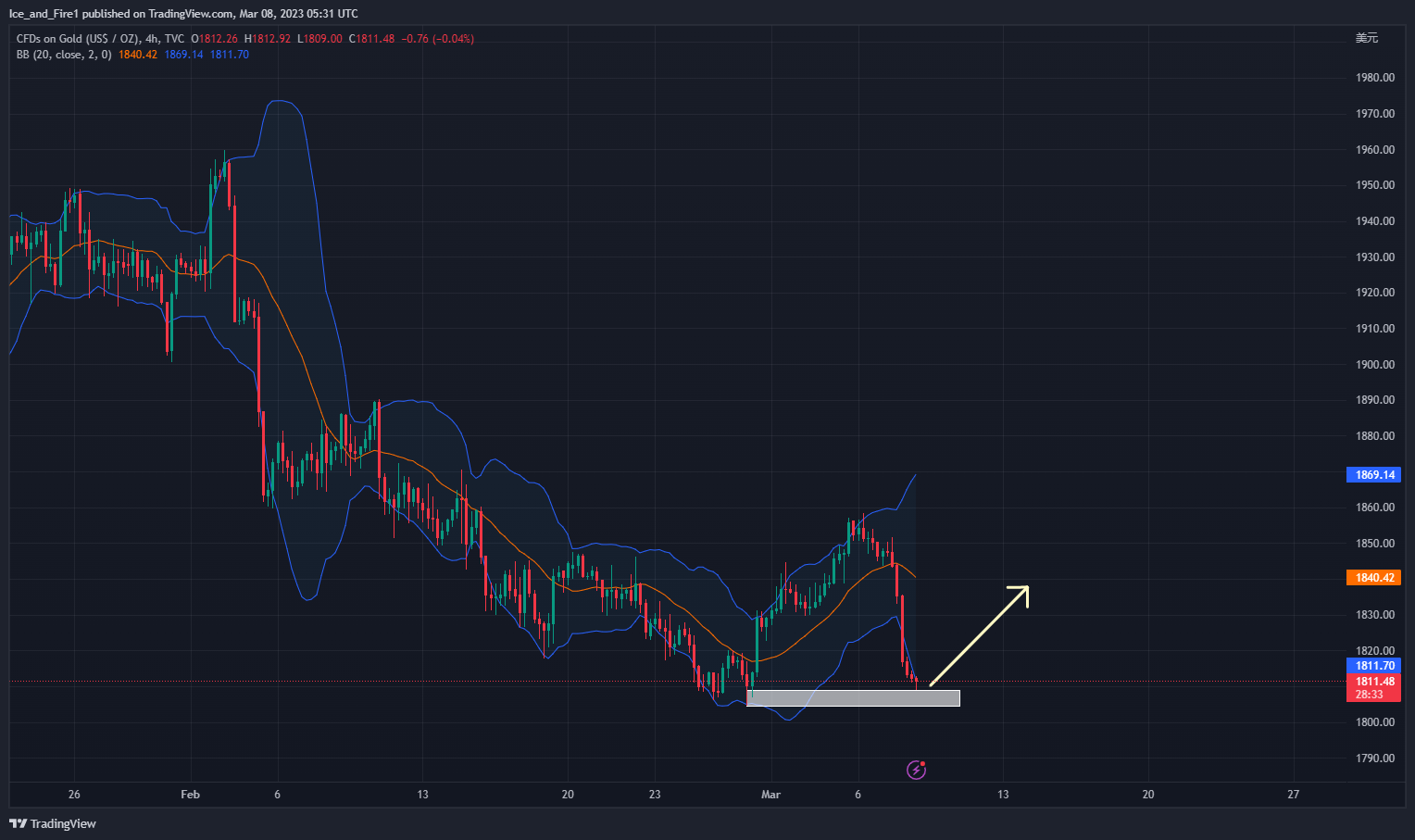Click the 1900.00 price axis label

1375,365
